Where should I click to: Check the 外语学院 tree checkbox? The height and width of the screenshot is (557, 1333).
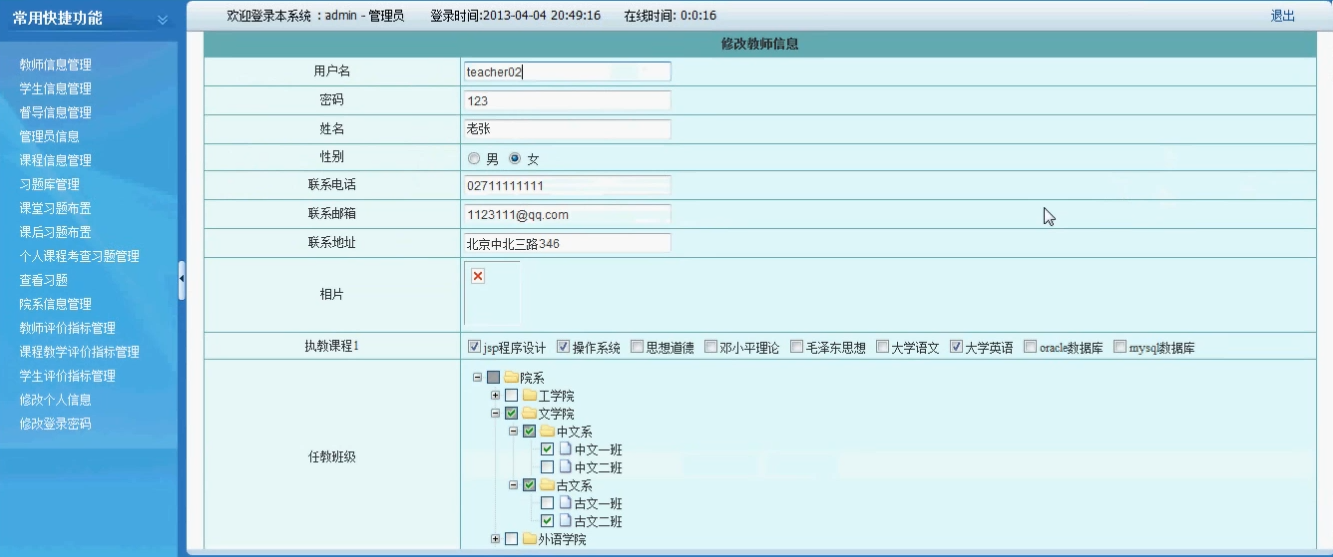[x=511, y=539]
